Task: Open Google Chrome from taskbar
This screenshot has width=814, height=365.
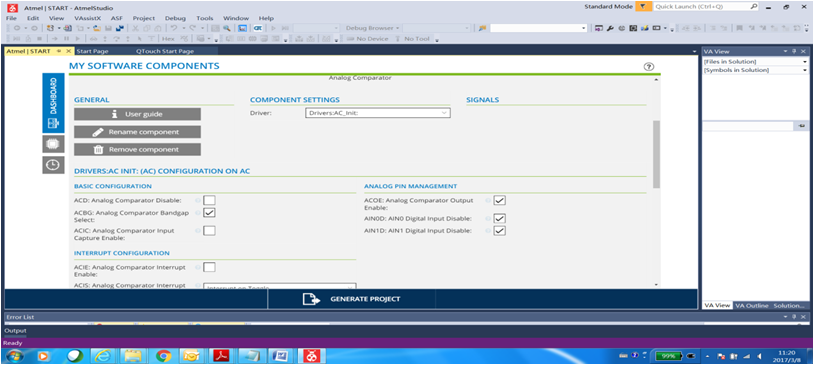Action: point(164,356)
